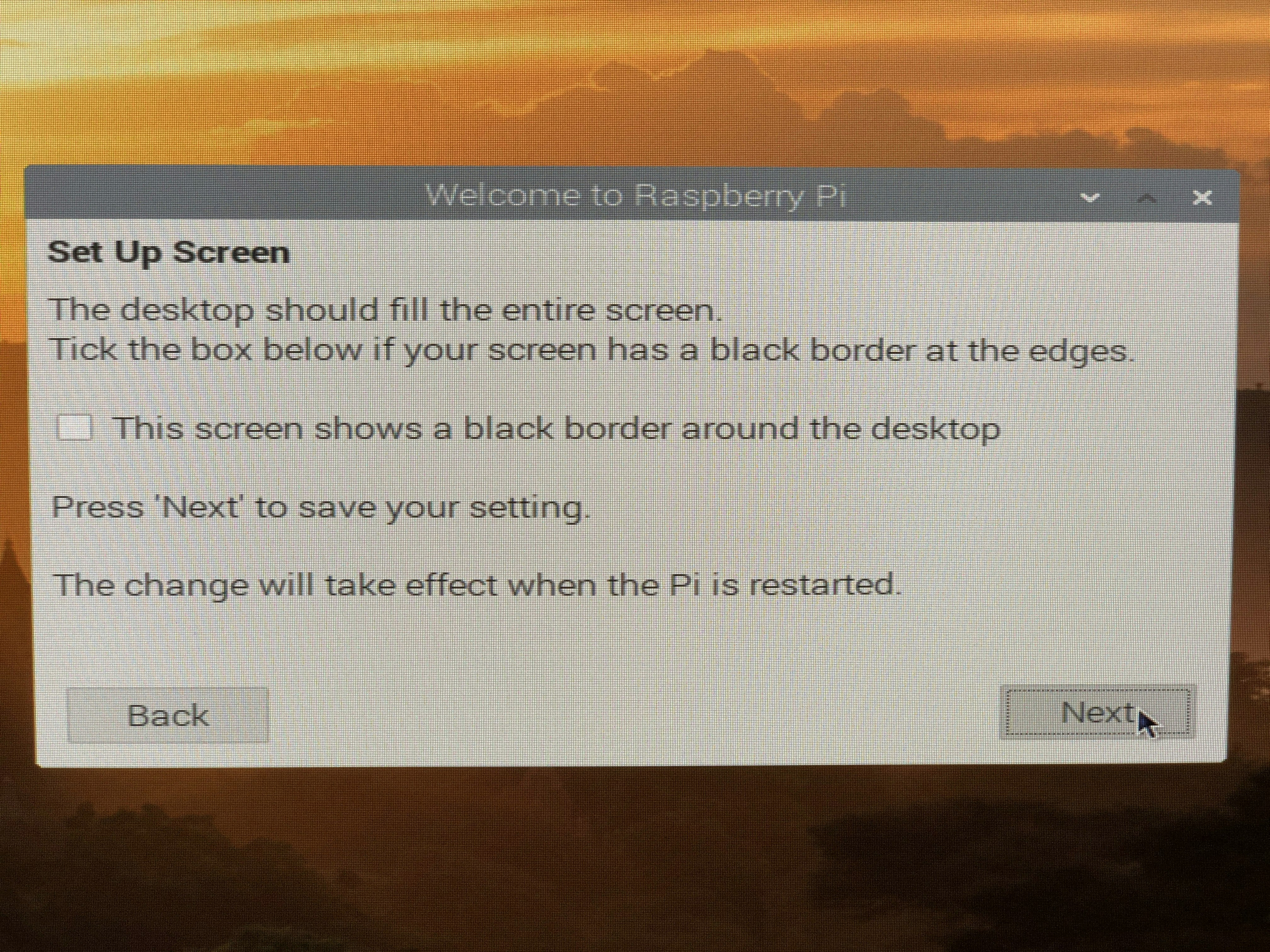Go Back to the previous setup step
Screen dimensions: 1270x952
coord(168,715)
